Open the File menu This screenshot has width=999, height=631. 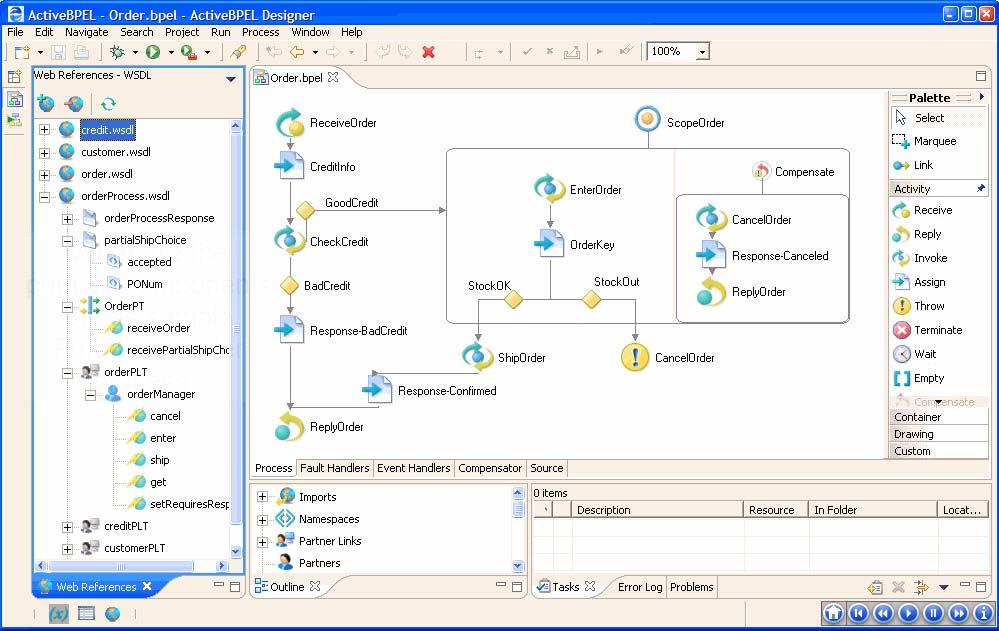[15, 32]
